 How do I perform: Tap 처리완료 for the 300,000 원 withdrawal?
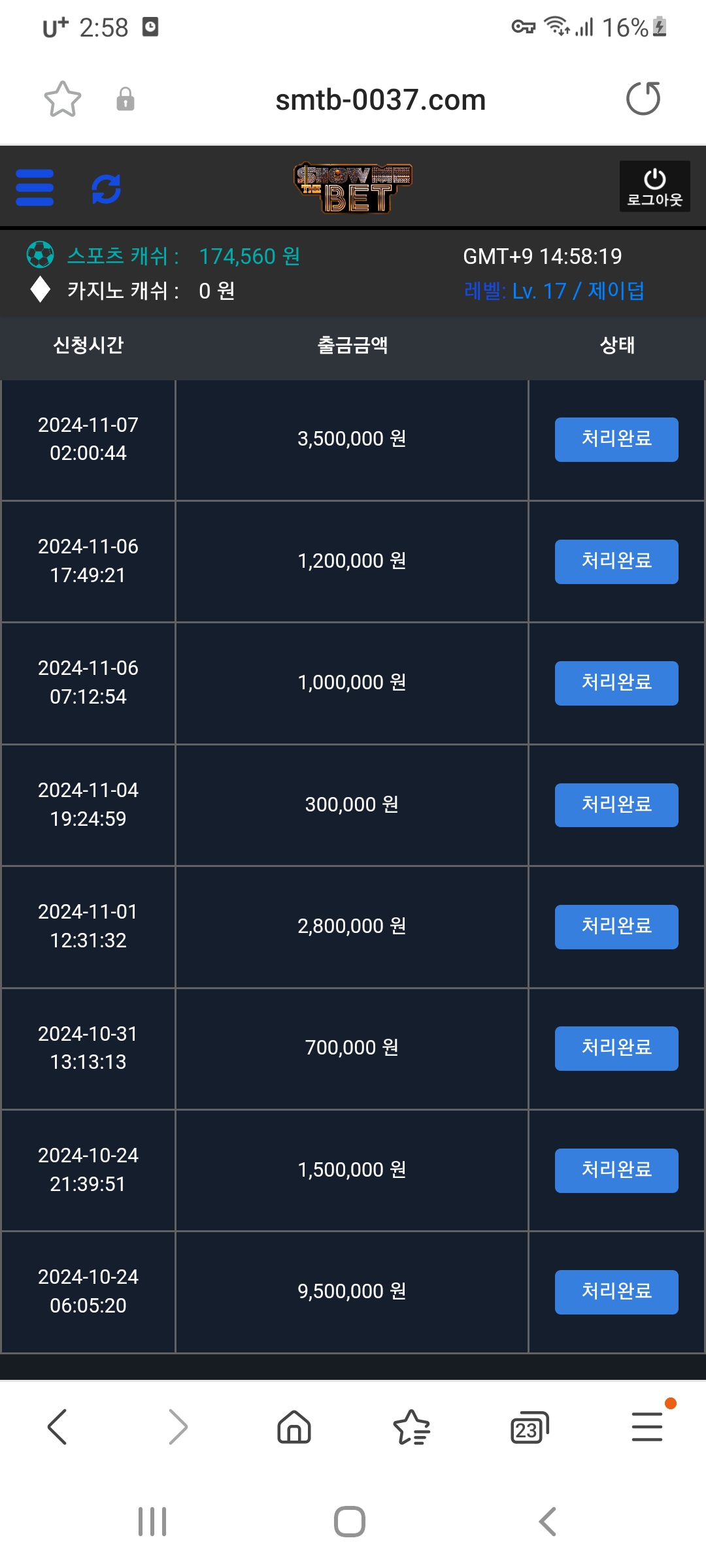pyautogui.click(x=616, y=805)
